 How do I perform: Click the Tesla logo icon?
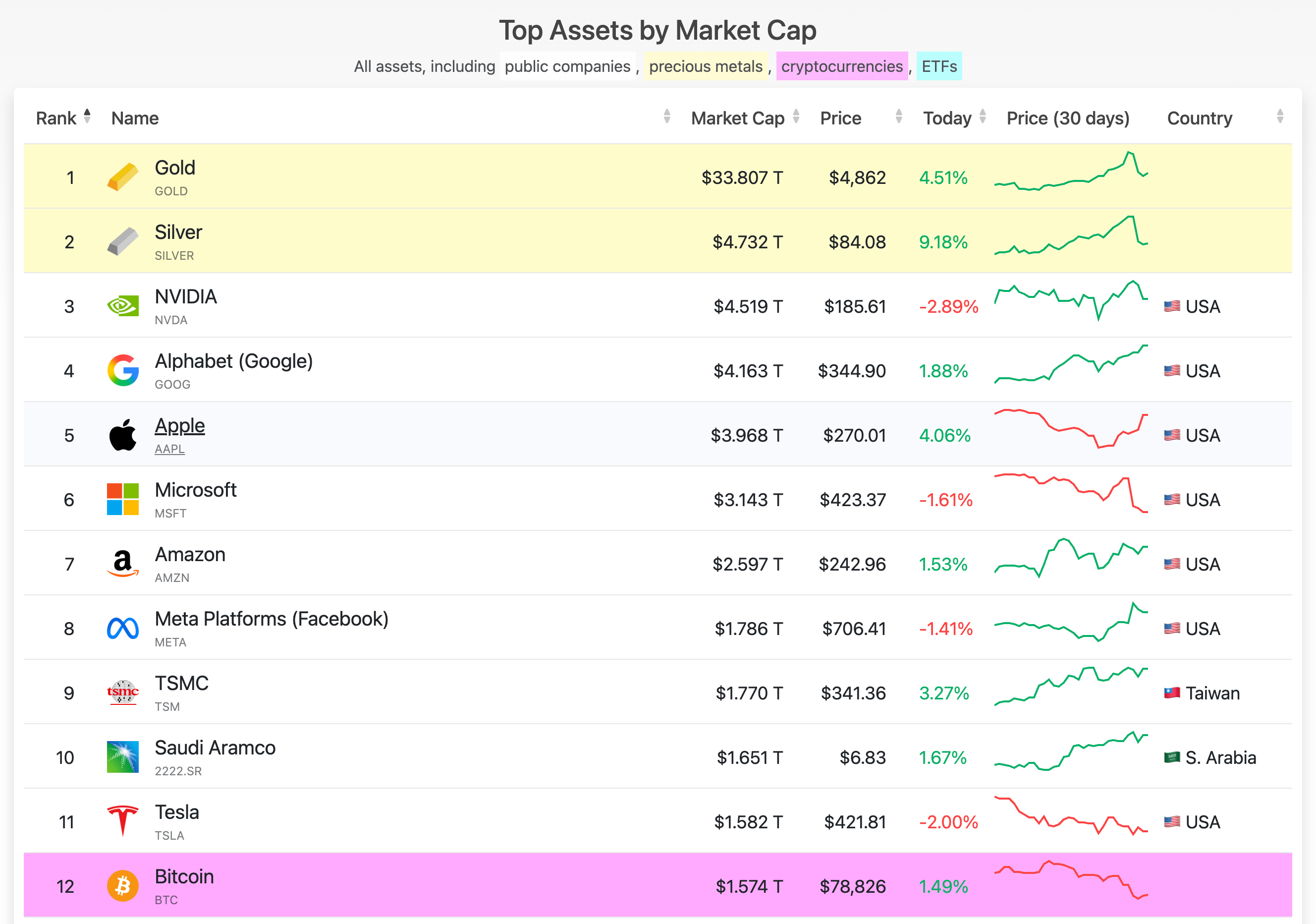tap(123, 821)
